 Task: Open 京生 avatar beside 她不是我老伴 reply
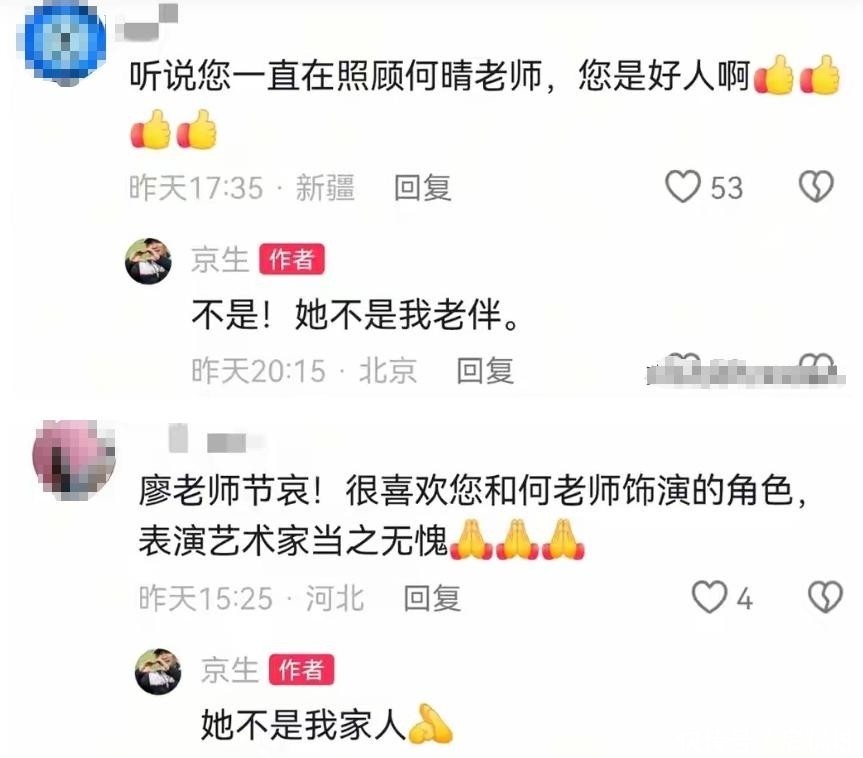pyautogui.click(x=148, y=261)
